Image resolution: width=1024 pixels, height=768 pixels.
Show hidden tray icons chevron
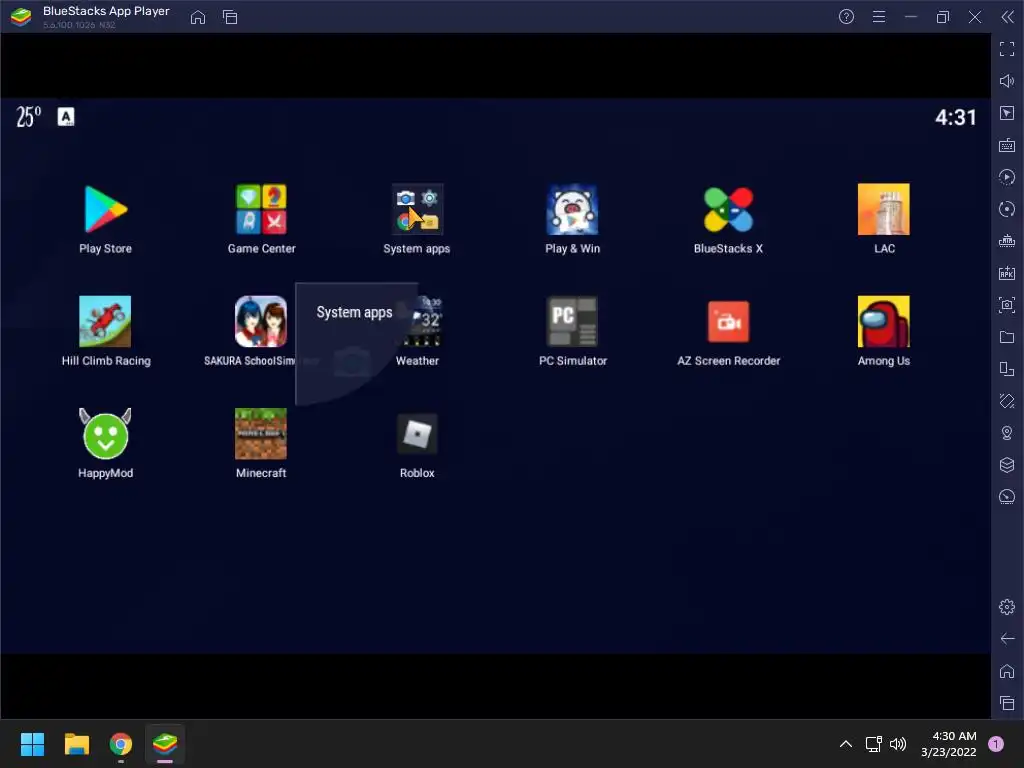click(x=846, y=744)
